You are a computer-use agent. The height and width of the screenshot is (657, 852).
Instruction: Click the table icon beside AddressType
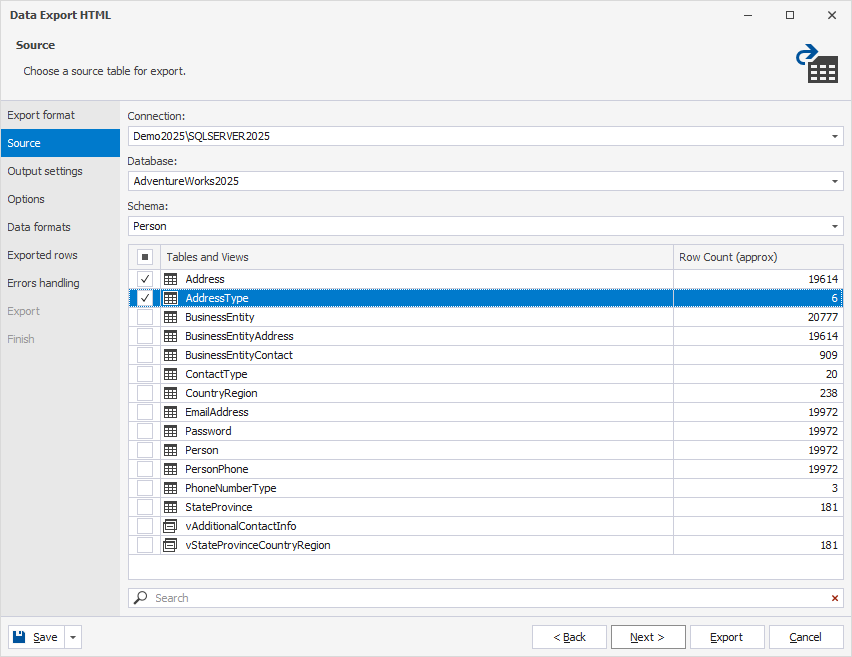(x=171, y=298)
